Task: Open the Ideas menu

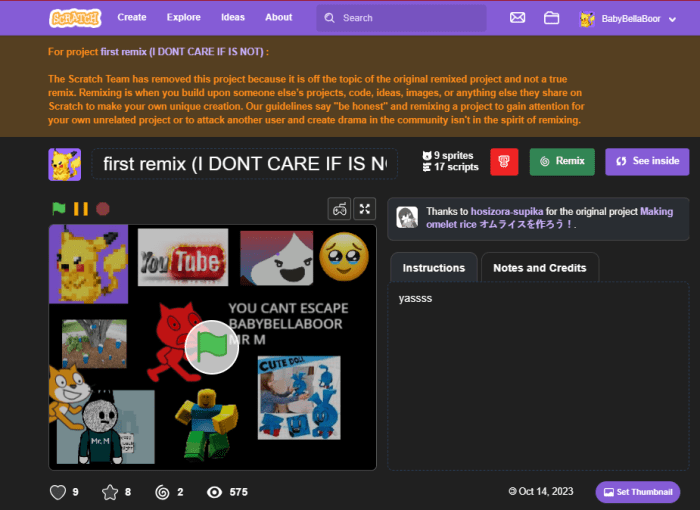Action: point(233,17)
